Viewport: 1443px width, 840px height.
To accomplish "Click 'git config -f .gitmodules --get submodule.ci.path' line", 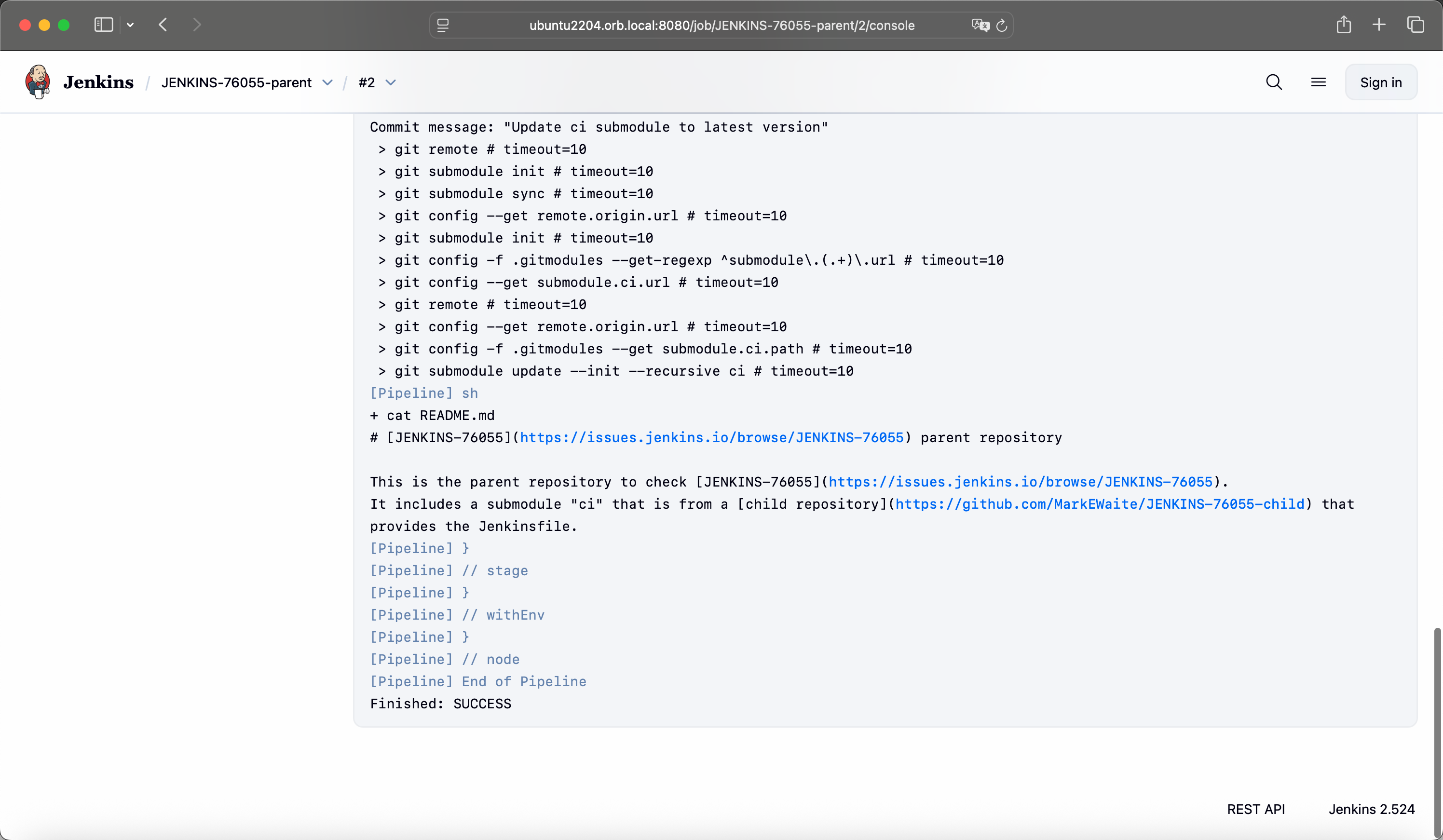I will pos(645,349).
